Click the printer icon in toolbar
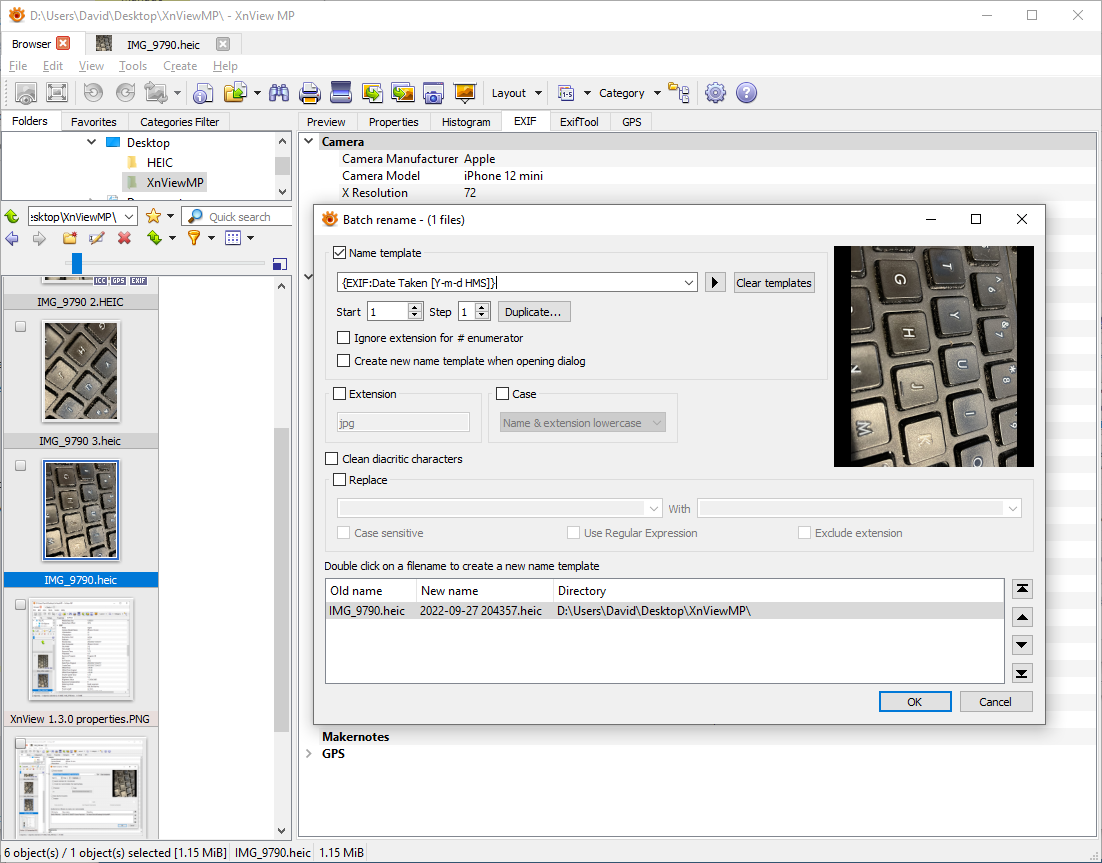Screen dimensions: 1102x863 [x=310, y=93]
